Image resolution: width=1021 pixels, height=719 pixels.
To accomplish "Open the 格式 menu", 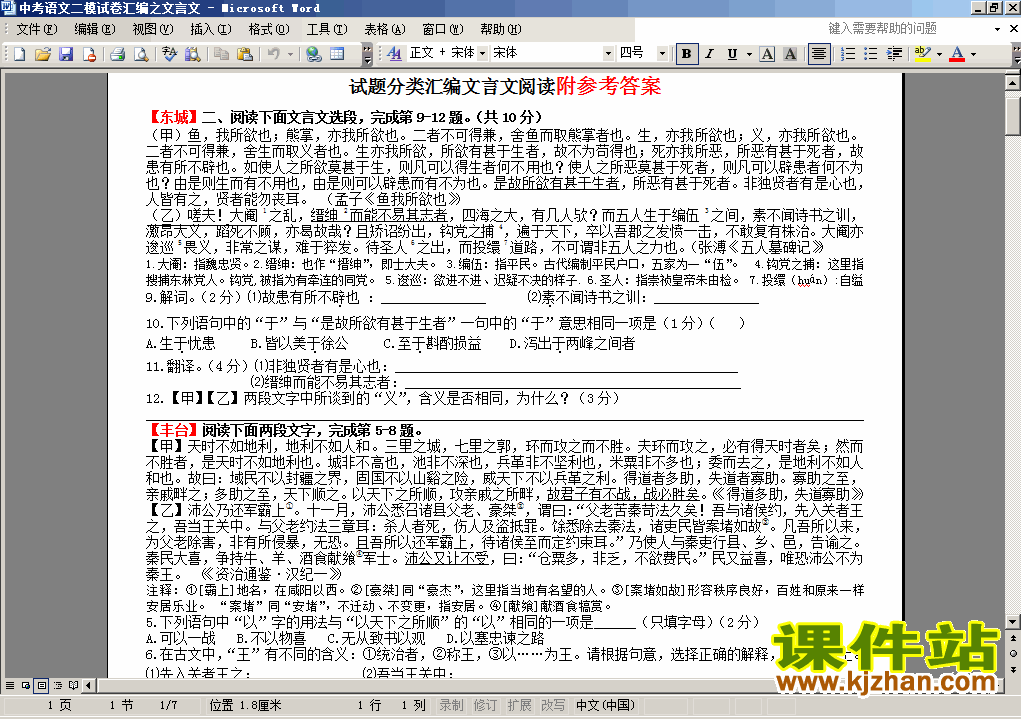I will 269,29.
